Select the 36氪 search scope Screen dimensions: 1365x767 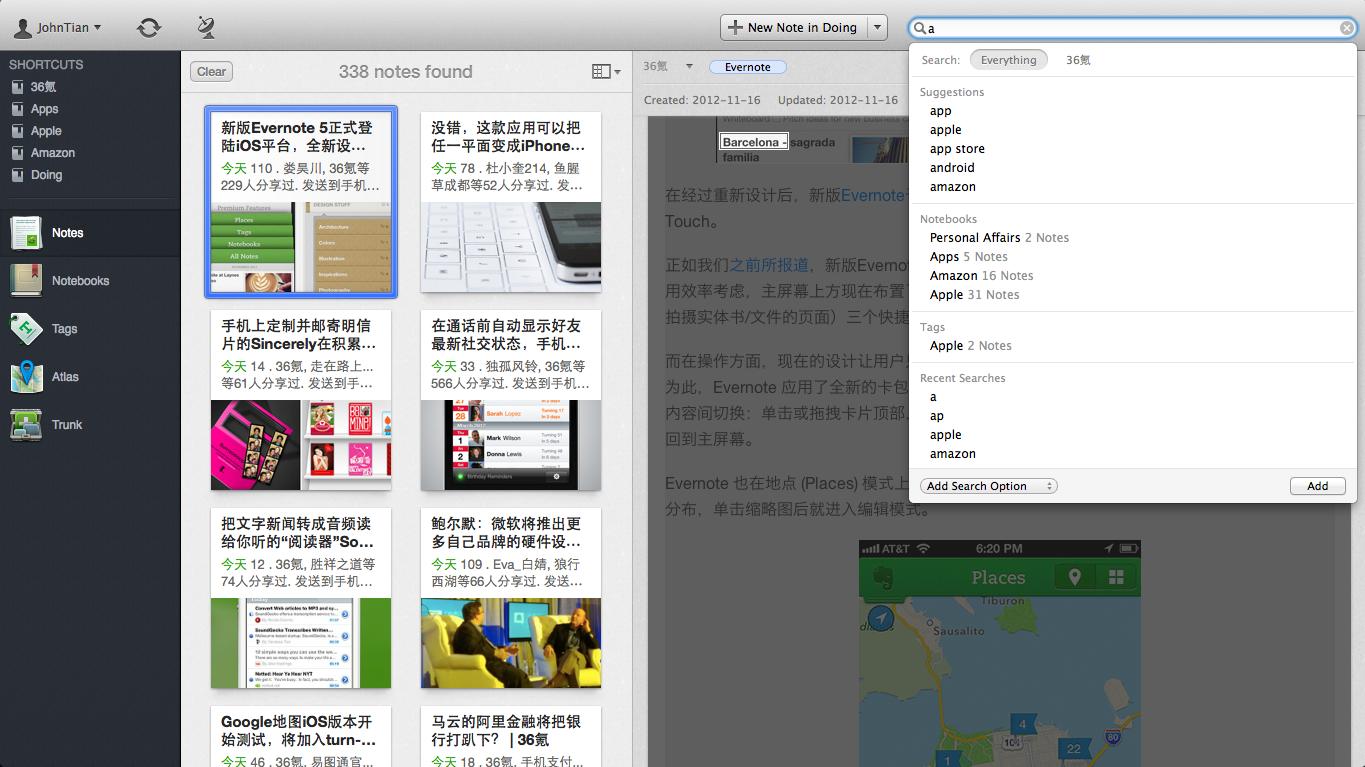[x=1078, y=60]
